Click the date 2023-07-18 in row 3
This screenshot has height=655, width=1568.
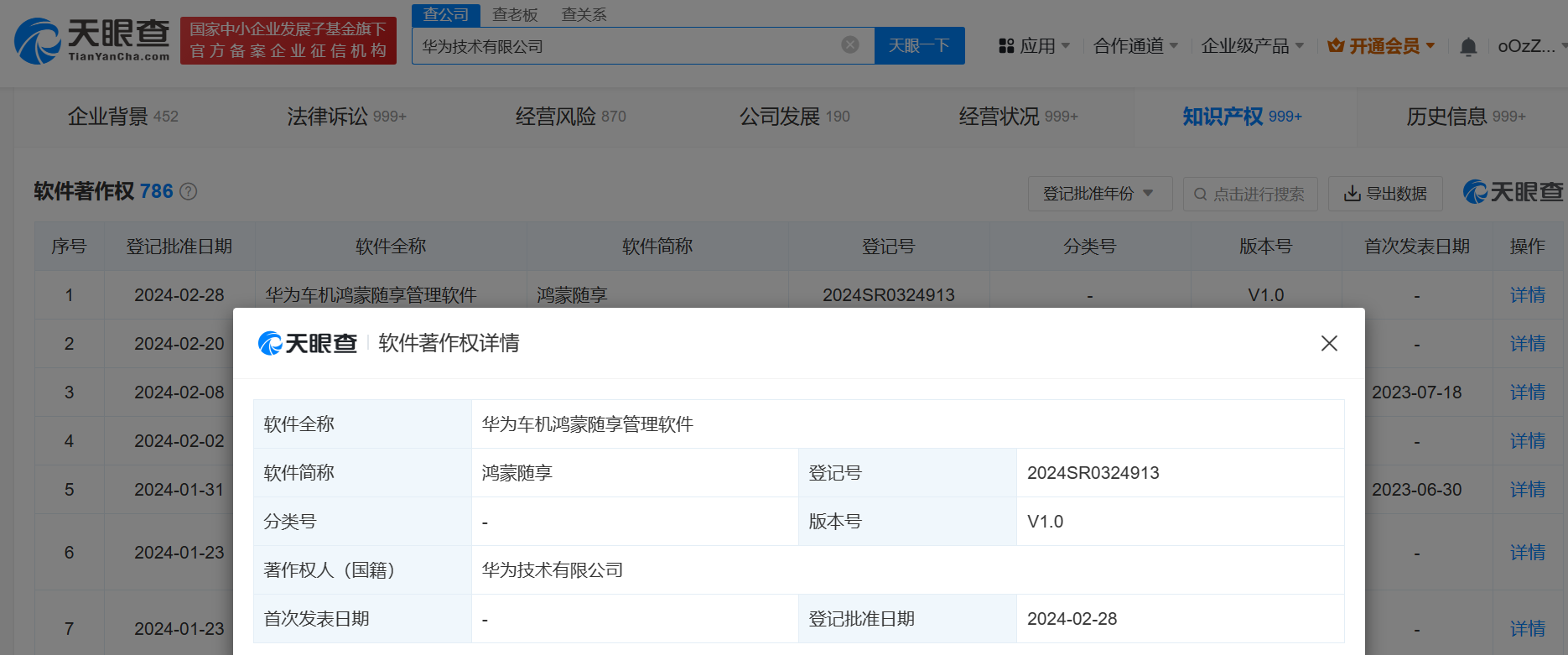pos(1417,392)
